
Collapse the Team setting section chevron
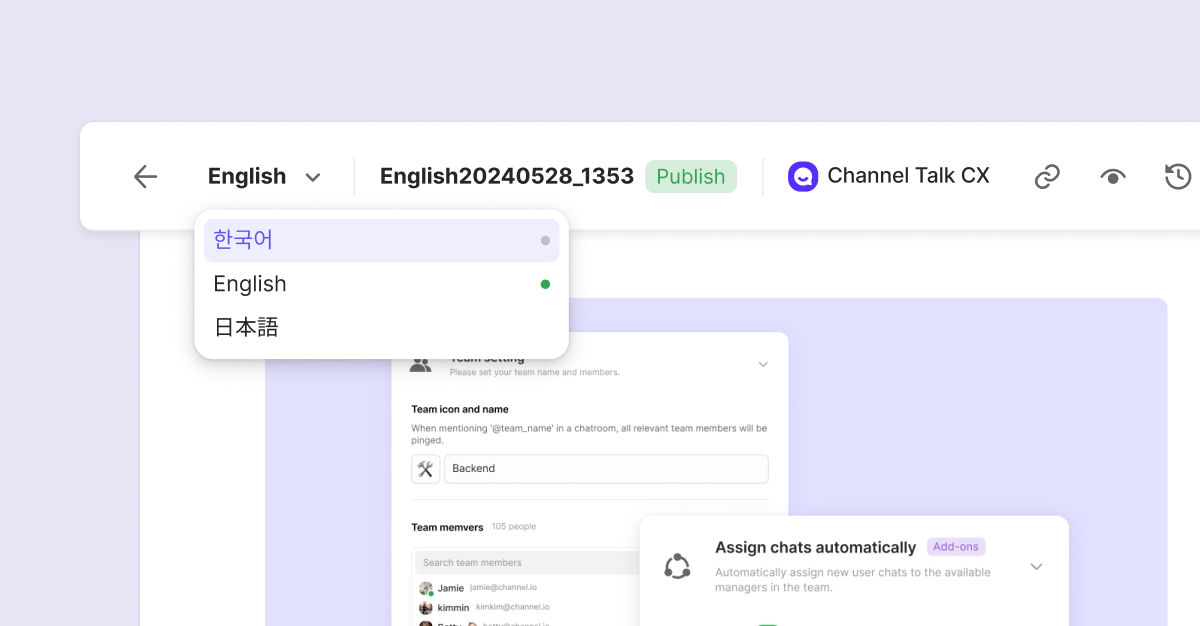point(763,365)
